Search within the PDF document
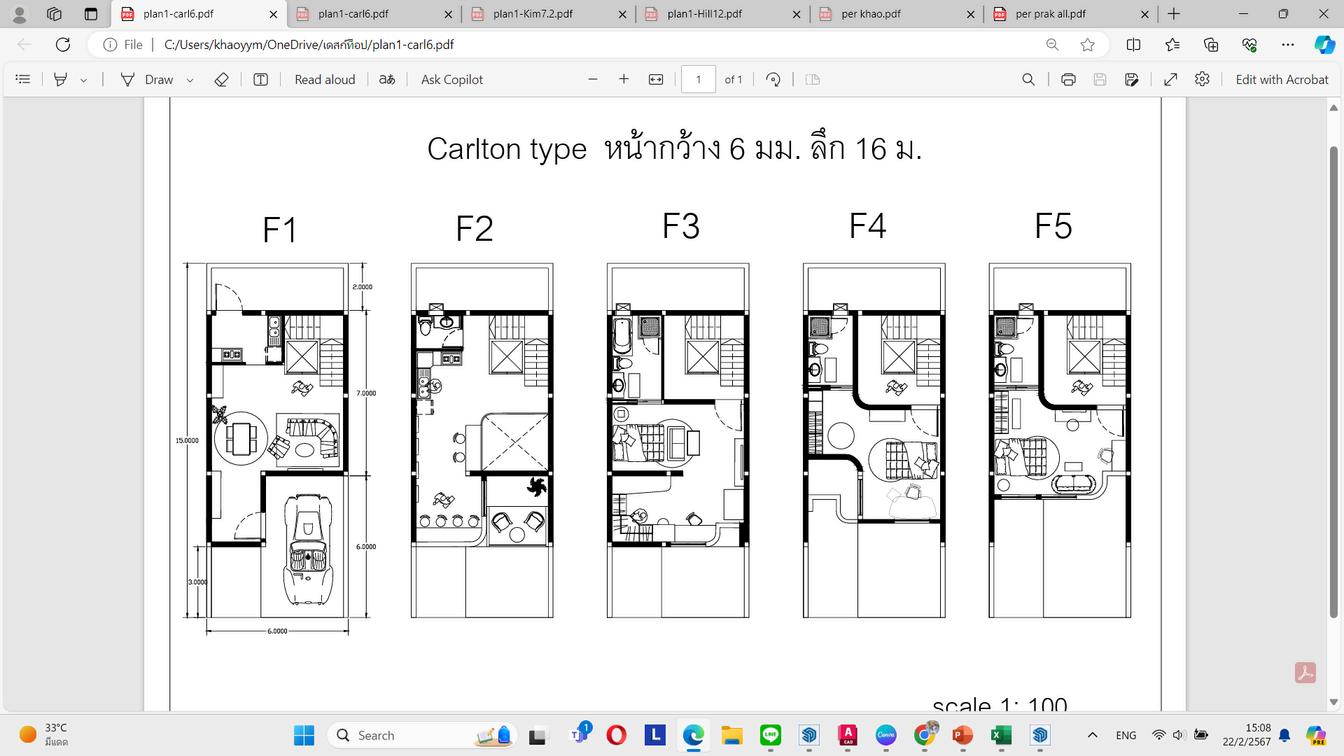This screenshot has width=1344, height=756. click(x=1028, y=79)
